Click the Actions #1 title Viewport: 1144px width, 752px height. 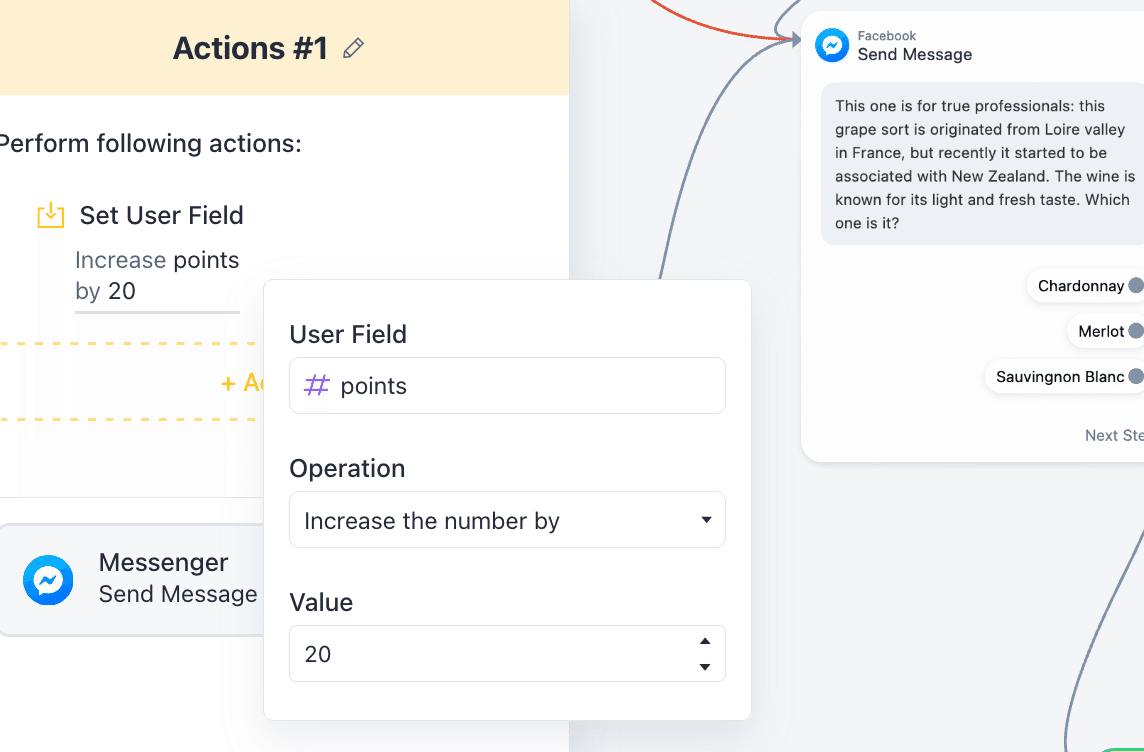250,48
